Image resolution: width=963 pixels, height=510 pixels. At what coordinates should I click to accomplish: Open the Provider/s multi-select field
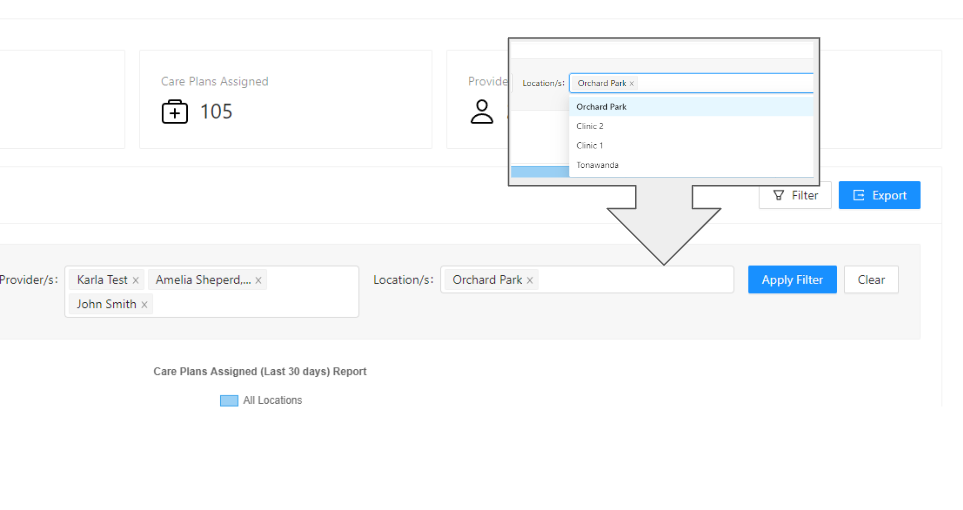(300, 304)
